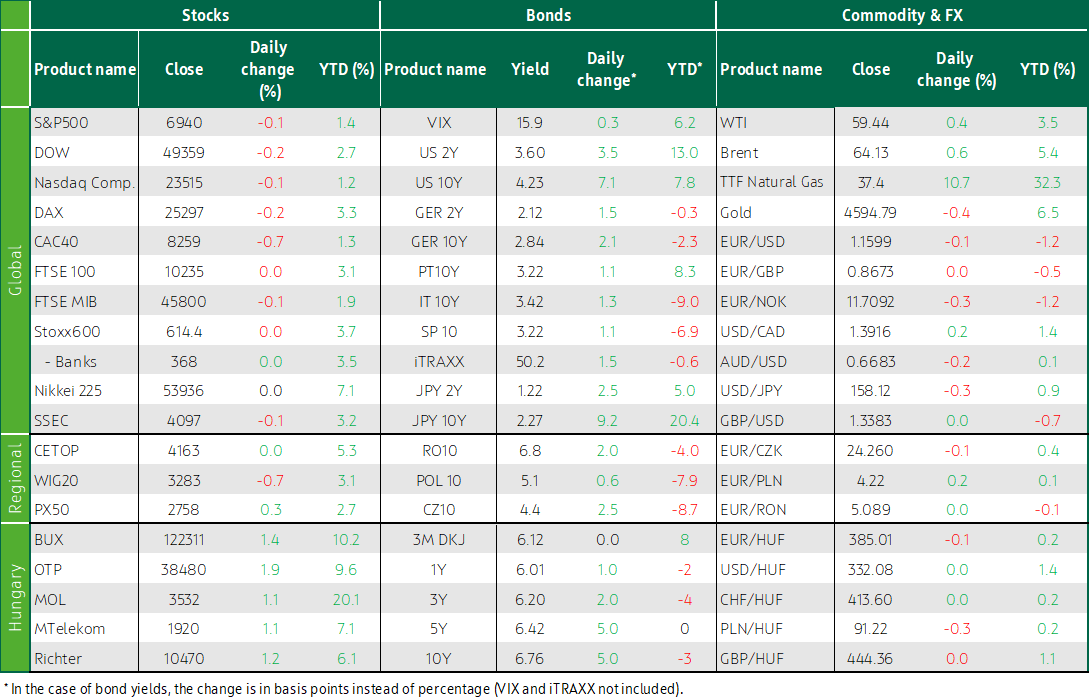The image size is (1090, 700).
Task: Click the Hungary row group label
Action: (15, 598)
